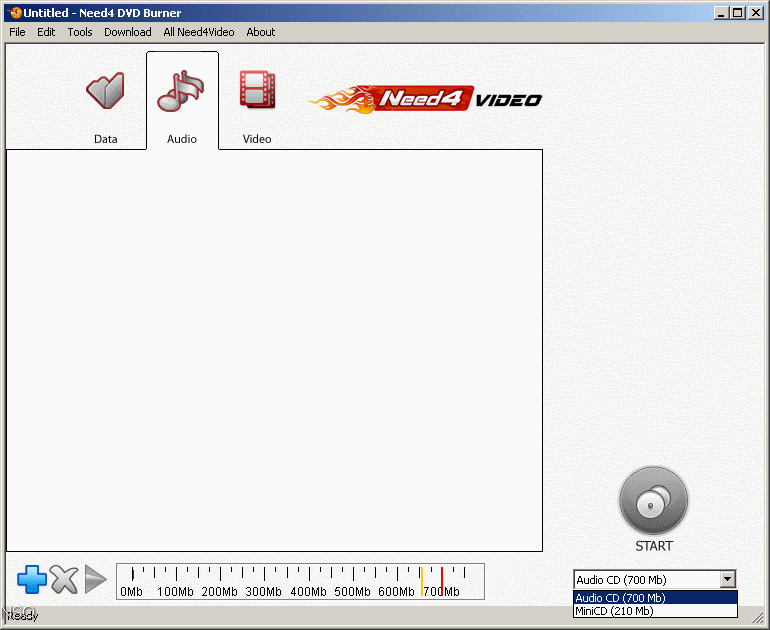The height and width of the screenshot is (630, 770).
Task: Click the Need4 Video flame logo
Action: click(x=426, y=99)
